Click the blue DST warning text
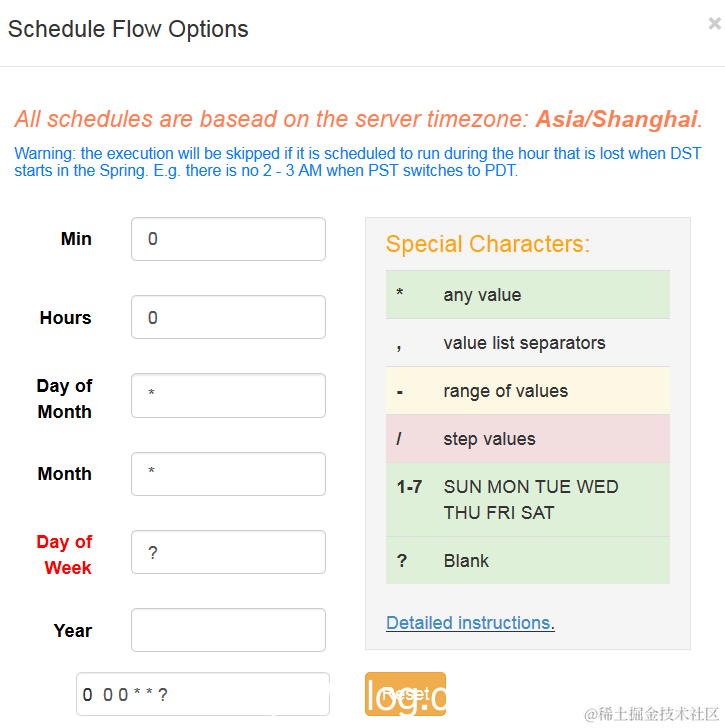 tap(358, 162)
